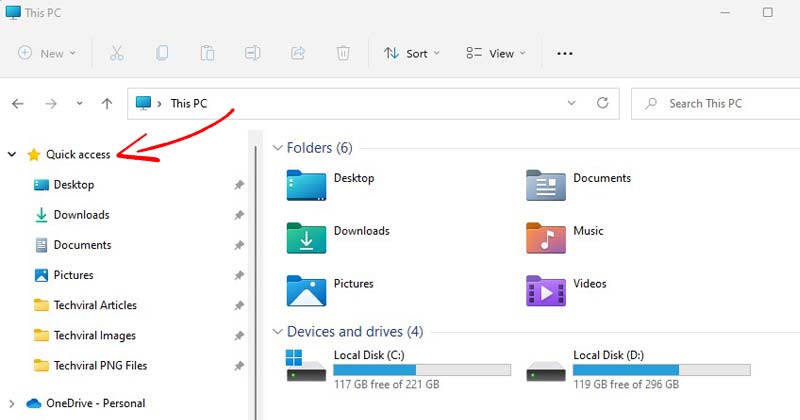Image resolution: width=800 pixels, height=420 pixels.
Task: Toggle pin icon next to Techvival Articles
Action: [x=239, y=305]
